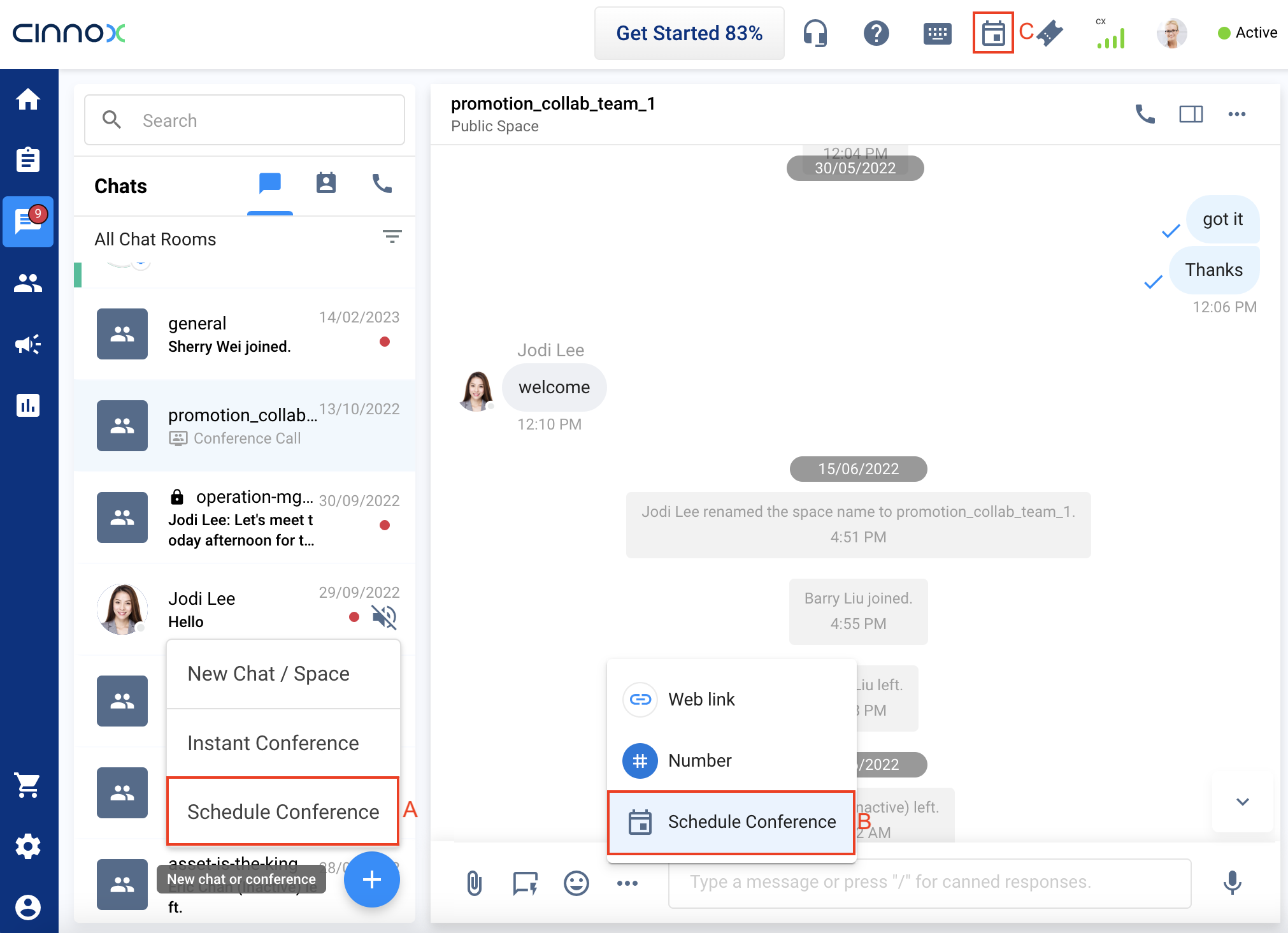The width and height of the screenshot is (1288, 933).
Task: Open chat header more options ellipsis
Action: point(1236,114)
